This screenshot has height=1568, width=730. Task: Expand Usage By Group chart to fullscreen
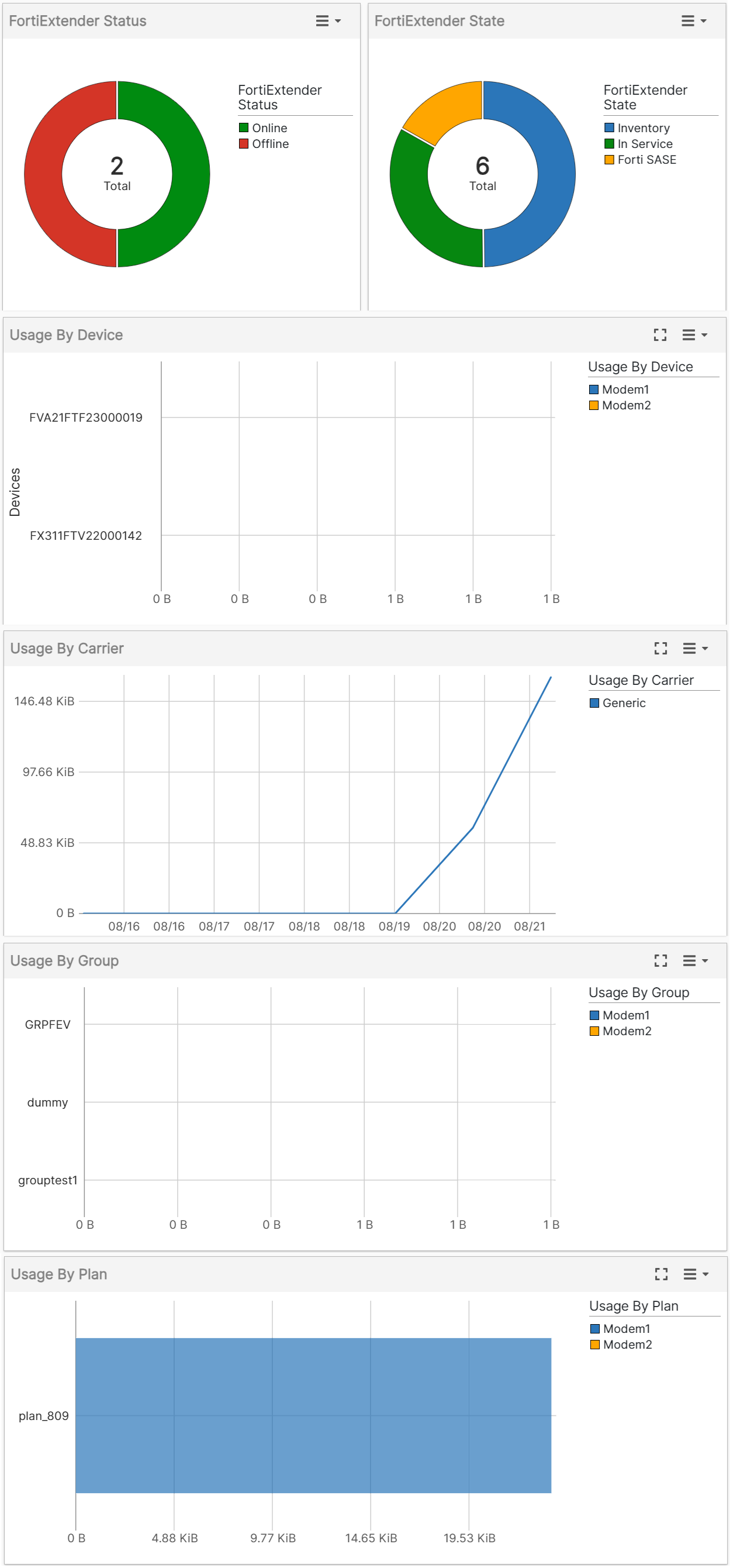[660, 960]
